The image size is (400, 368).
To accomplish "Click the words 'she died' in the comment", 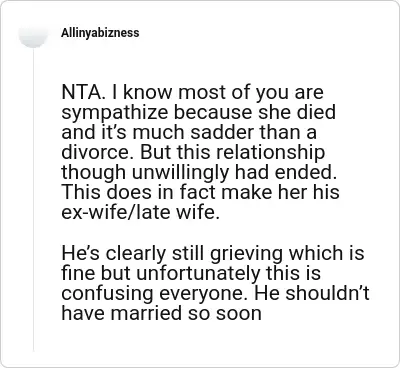I will pos(297,112).
